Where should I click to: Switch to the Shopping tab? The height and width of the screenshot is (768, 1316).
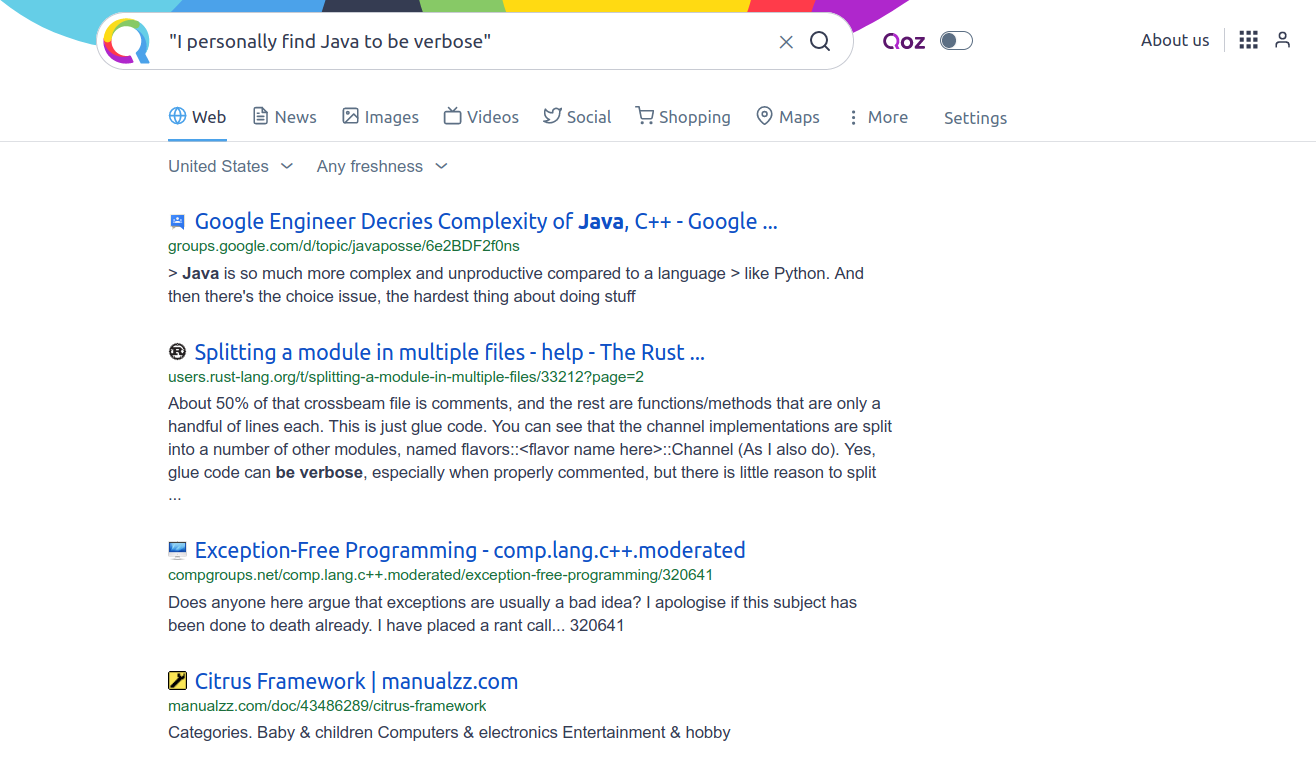click(683, 117)
